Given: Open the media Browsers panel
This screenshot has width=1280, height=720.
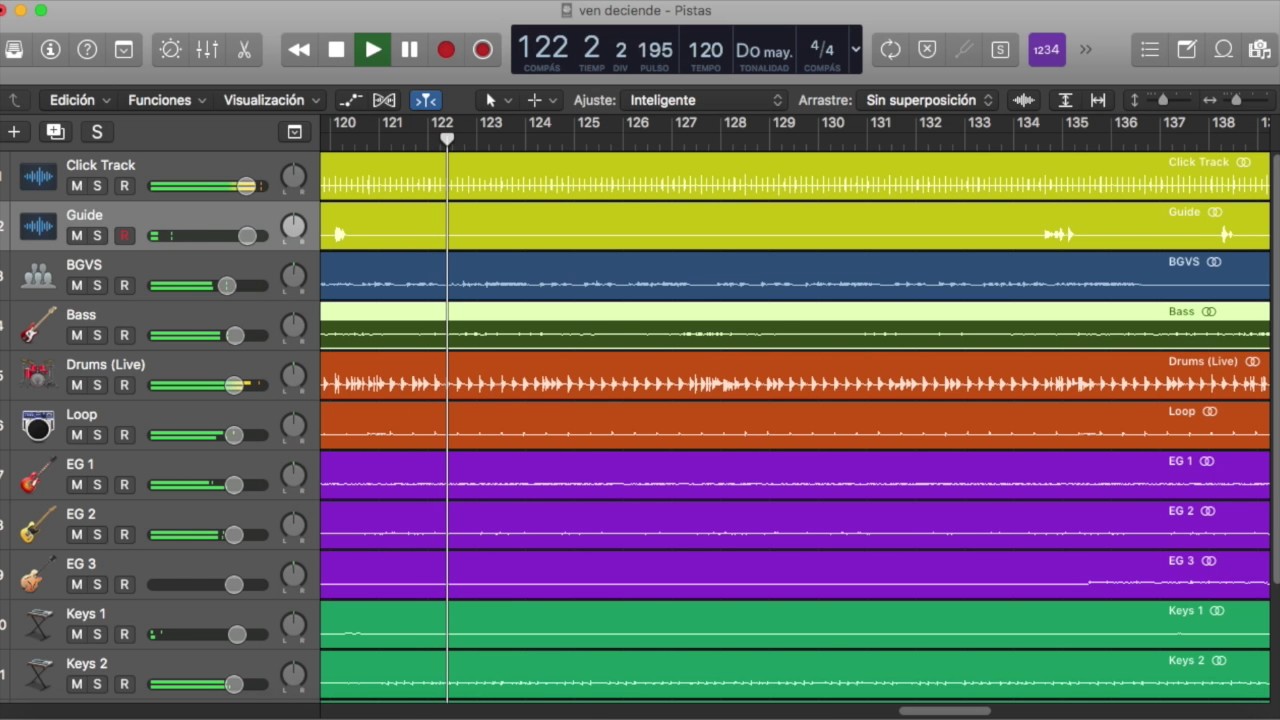Looking at the screenshot, I should click(x=1260, y=49).
